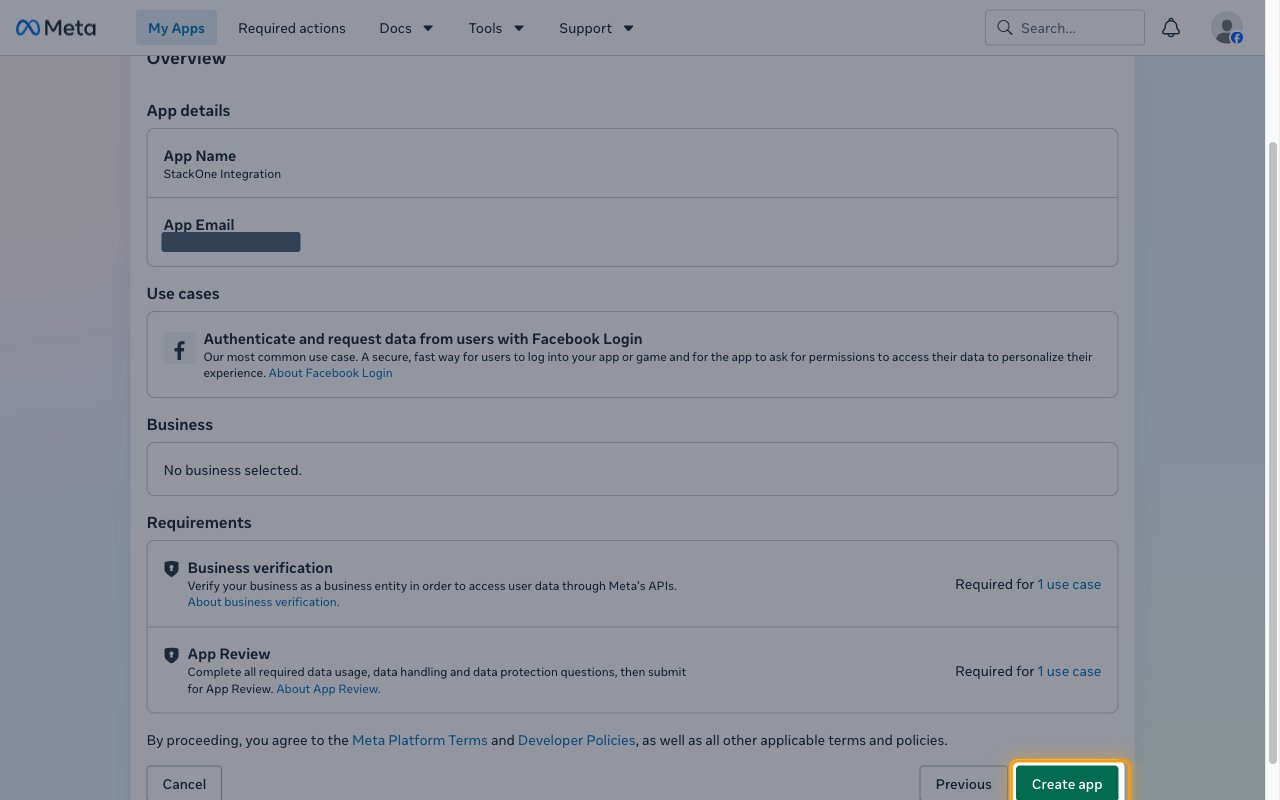Screen dimensions: 1280x800
Task: Click the search magnifier icon
Action: [x=1005, y=28]
